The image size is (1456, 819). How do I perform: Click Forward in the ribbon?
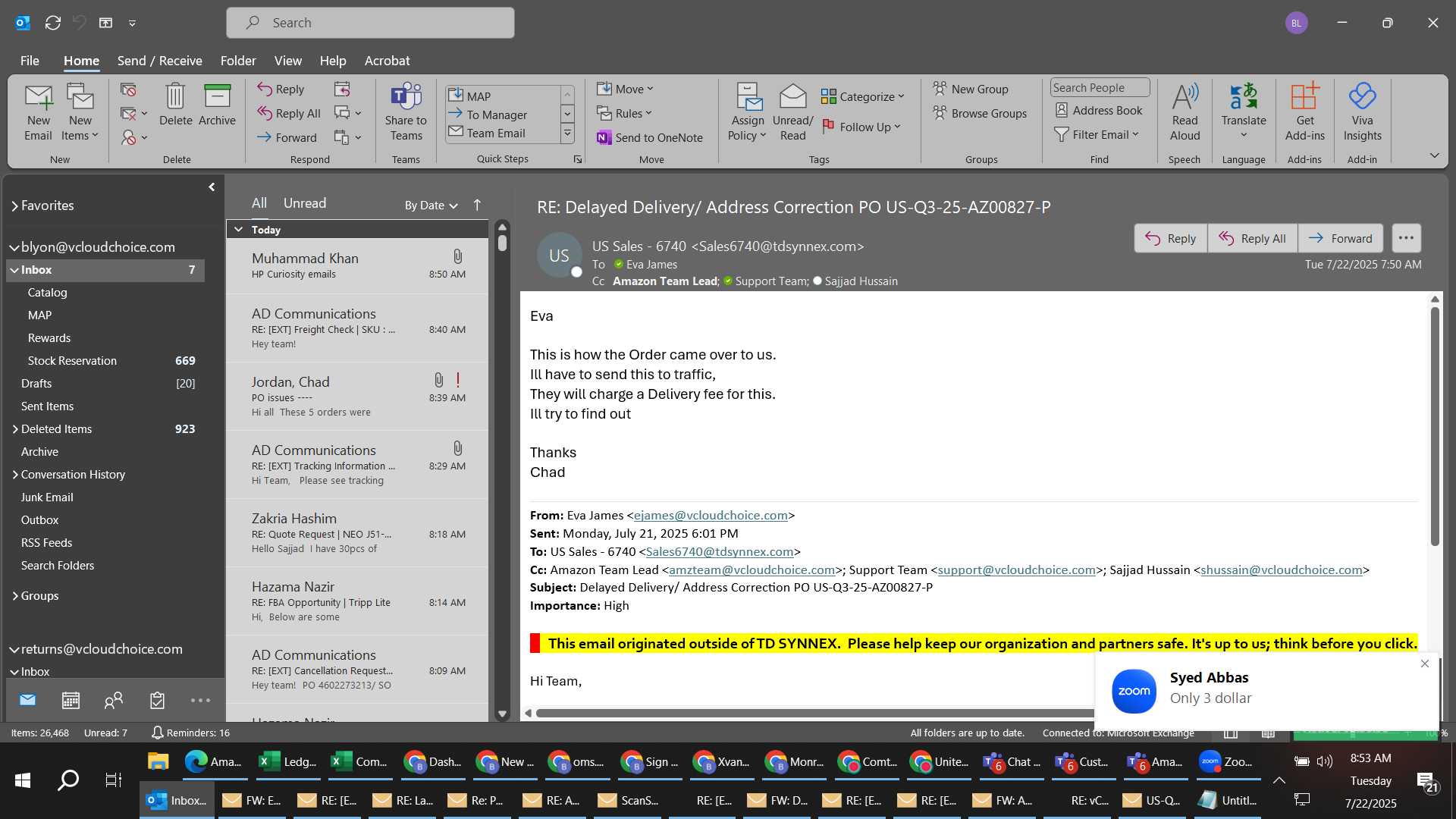(x=287, y=137)
